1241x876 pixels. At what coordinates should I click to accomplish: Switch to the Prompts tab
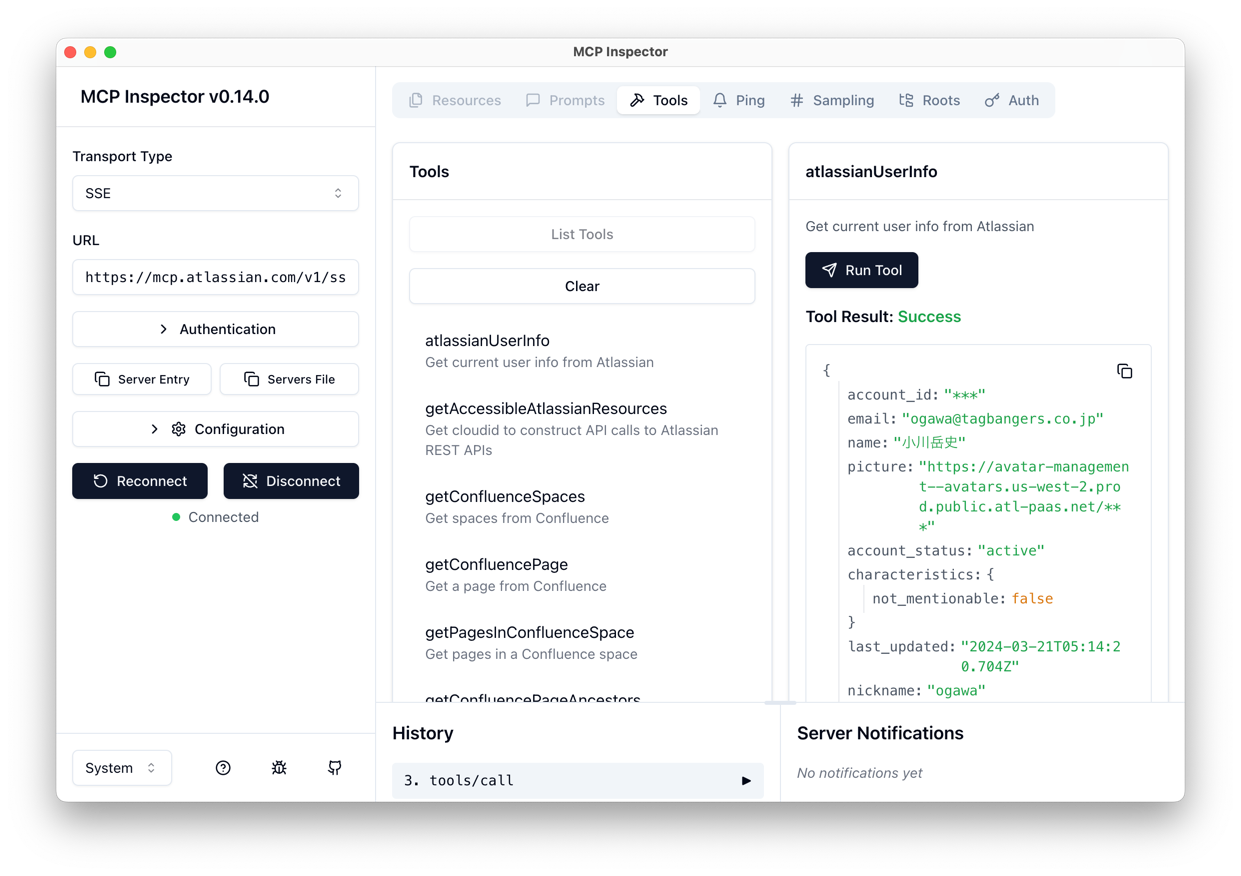[565, 100]
